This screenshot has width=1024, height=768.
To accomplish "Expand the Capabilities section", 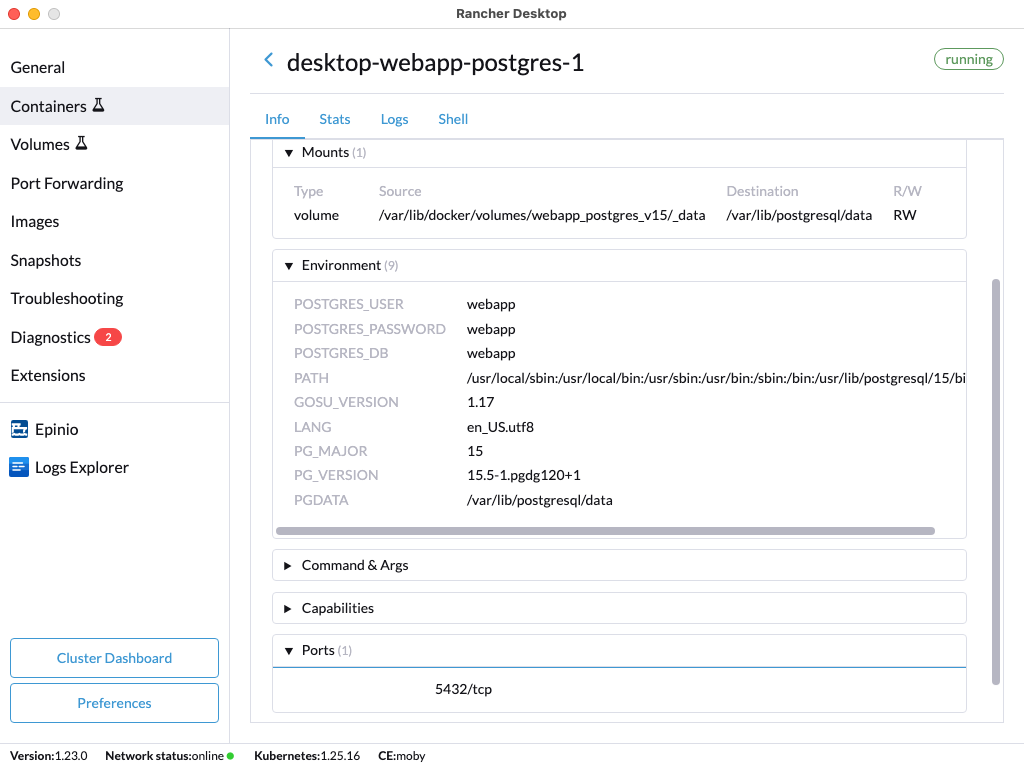I will [287, 609].
